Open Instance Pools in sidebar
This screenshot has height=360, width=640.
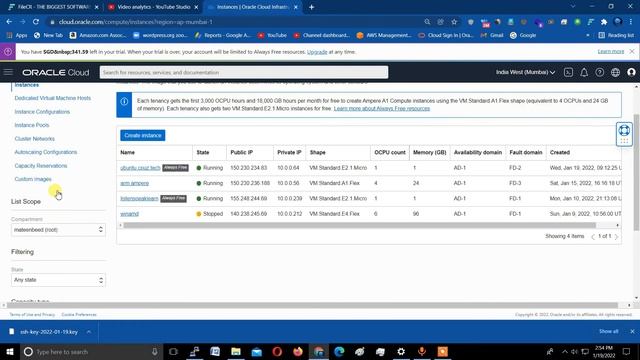click(32, 125)
